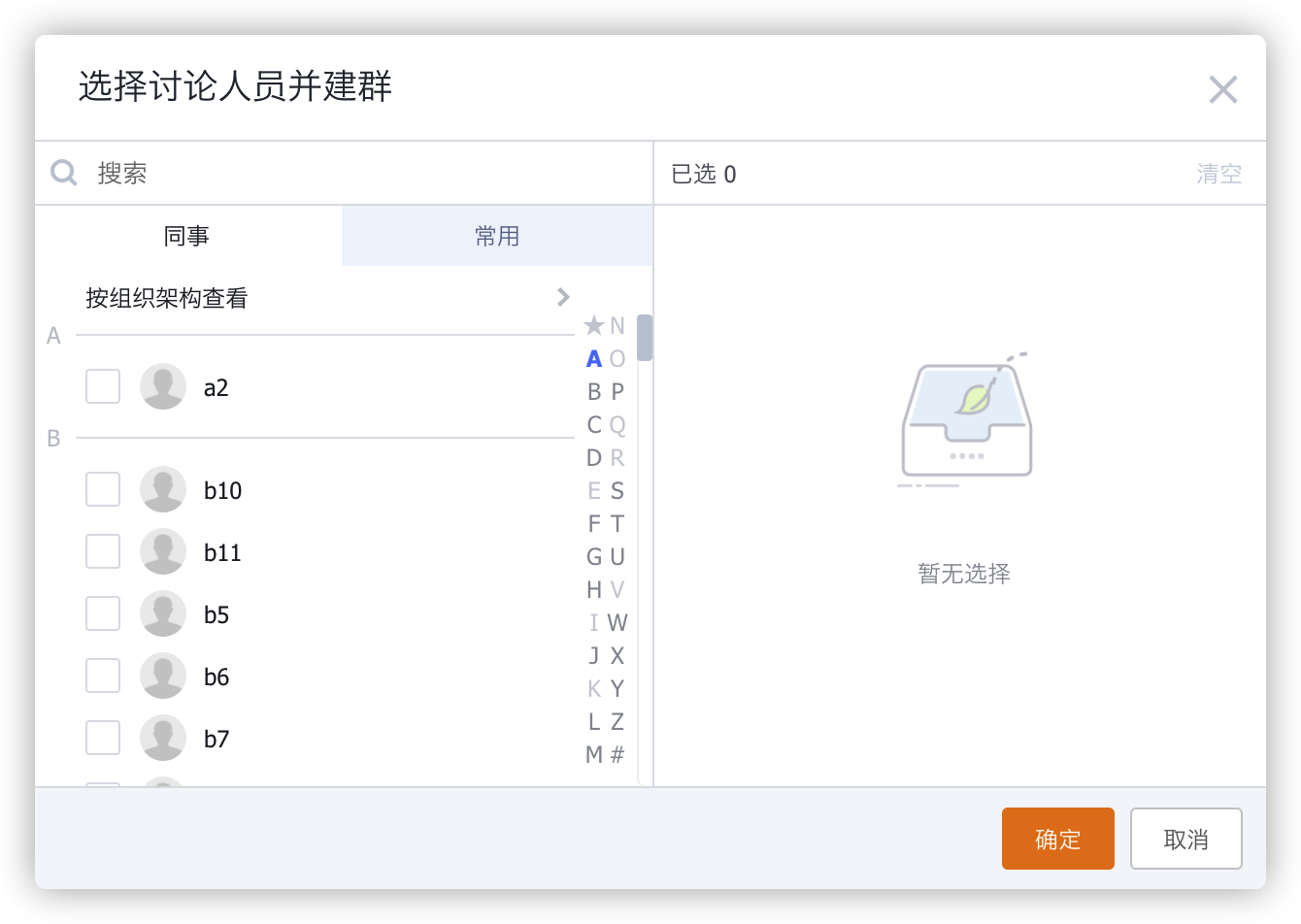Click the avatar icon for b5

tap(163, 614)
